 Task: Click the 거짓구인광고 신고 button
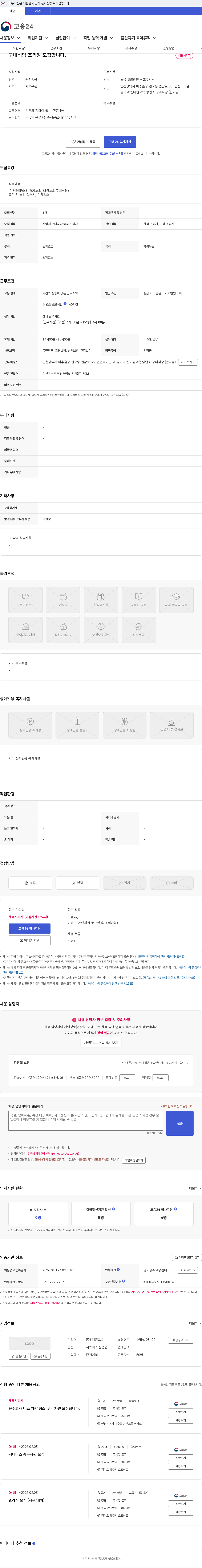point(187,1258)
